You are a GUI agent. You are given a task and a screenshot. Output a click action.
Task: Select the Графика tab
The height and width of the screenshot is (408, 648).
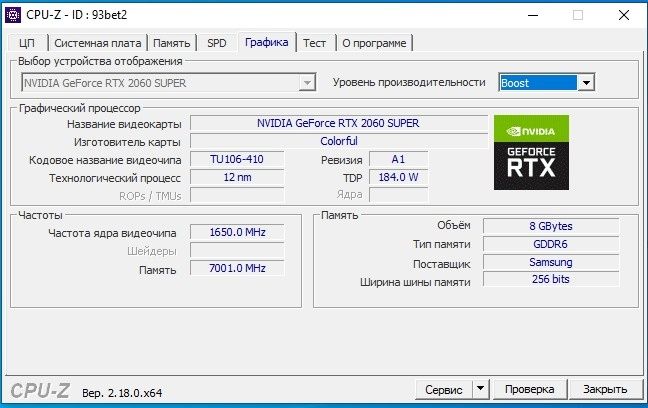(x=267, y=42)
